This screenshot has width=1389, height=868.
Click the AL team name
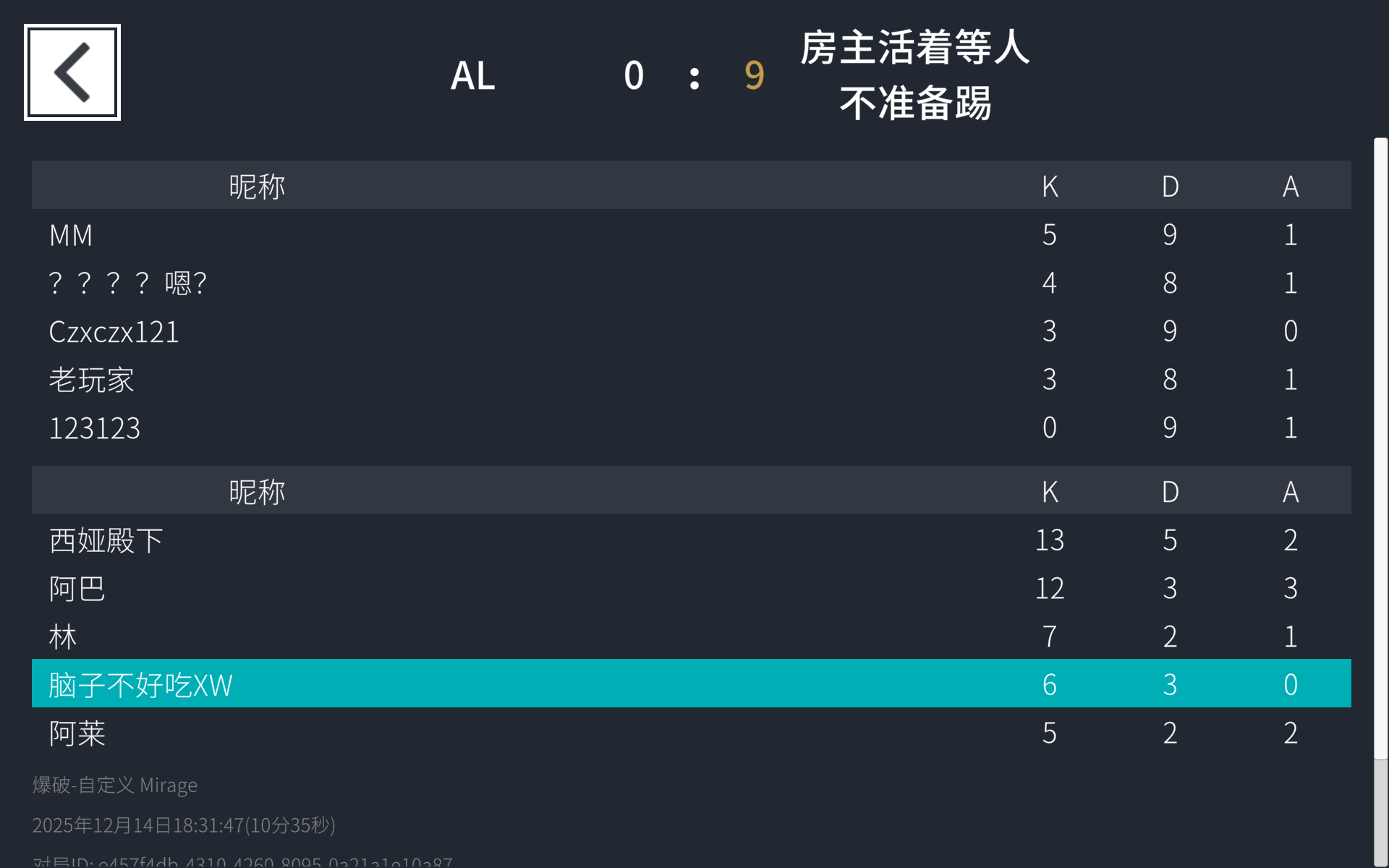(x=472, y=75)
